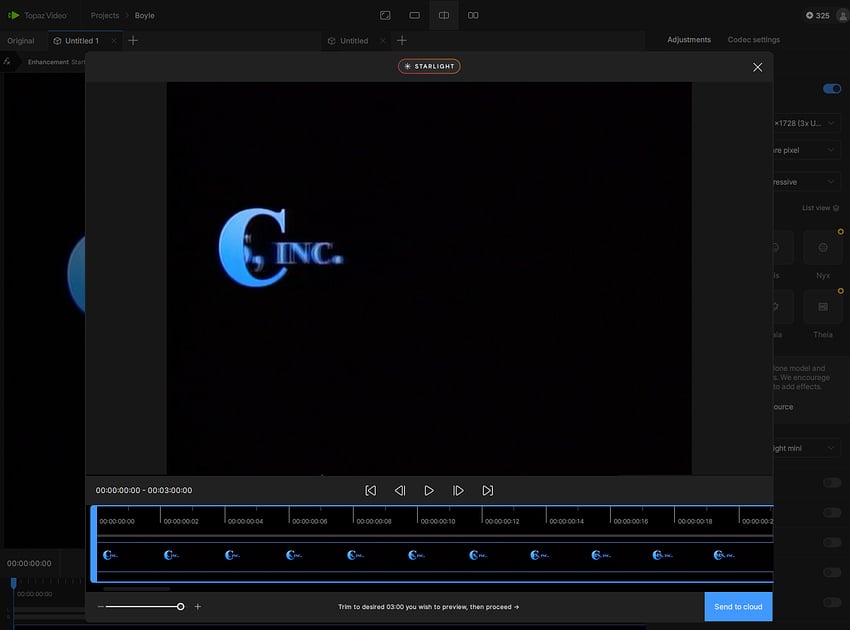The image size is (850, 630).
Task: Play the Starlight preview video
Action: (x=429, y=491)
